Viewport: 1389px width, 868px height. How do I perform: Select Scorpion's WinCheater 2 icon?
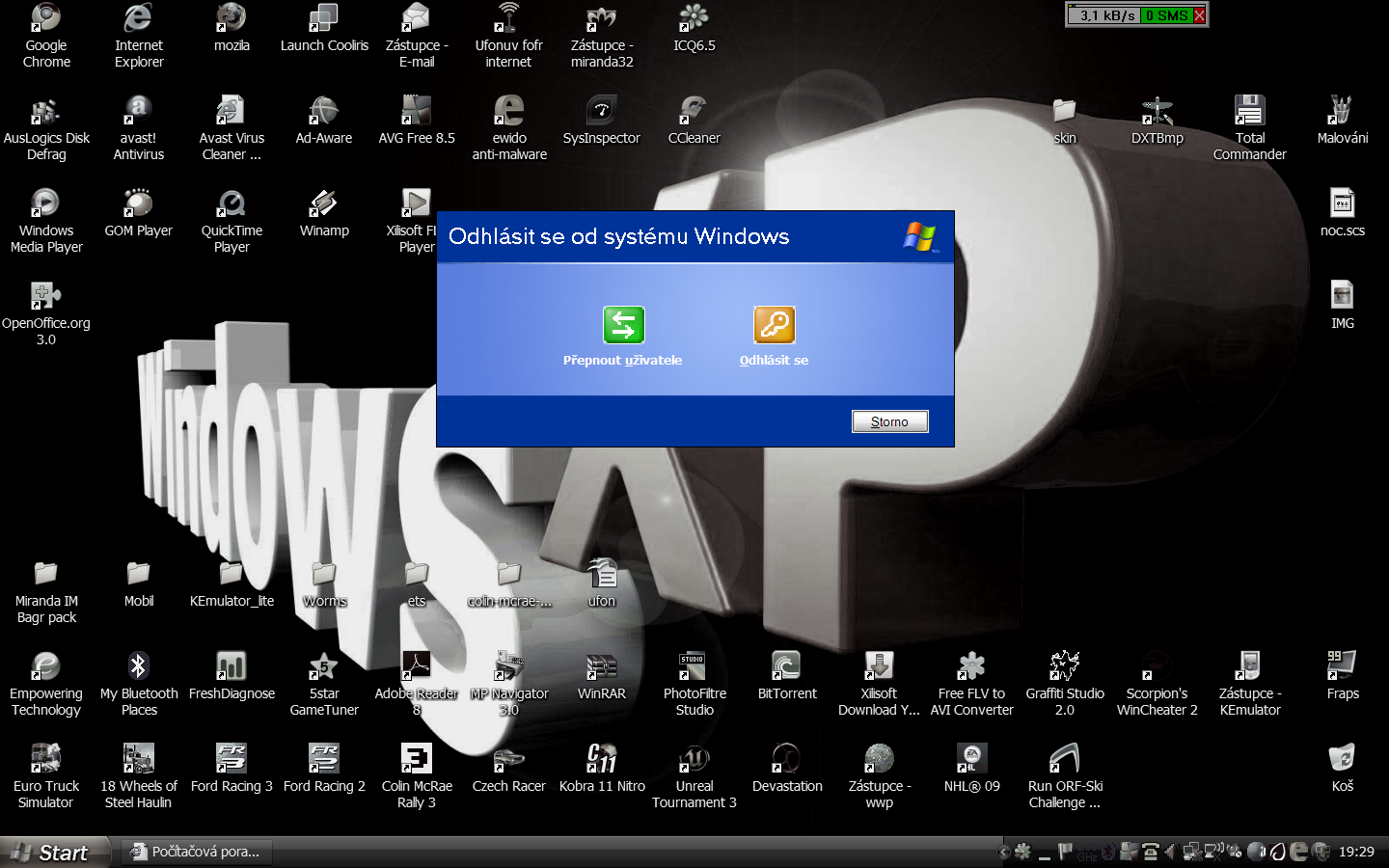(1157, 666)
